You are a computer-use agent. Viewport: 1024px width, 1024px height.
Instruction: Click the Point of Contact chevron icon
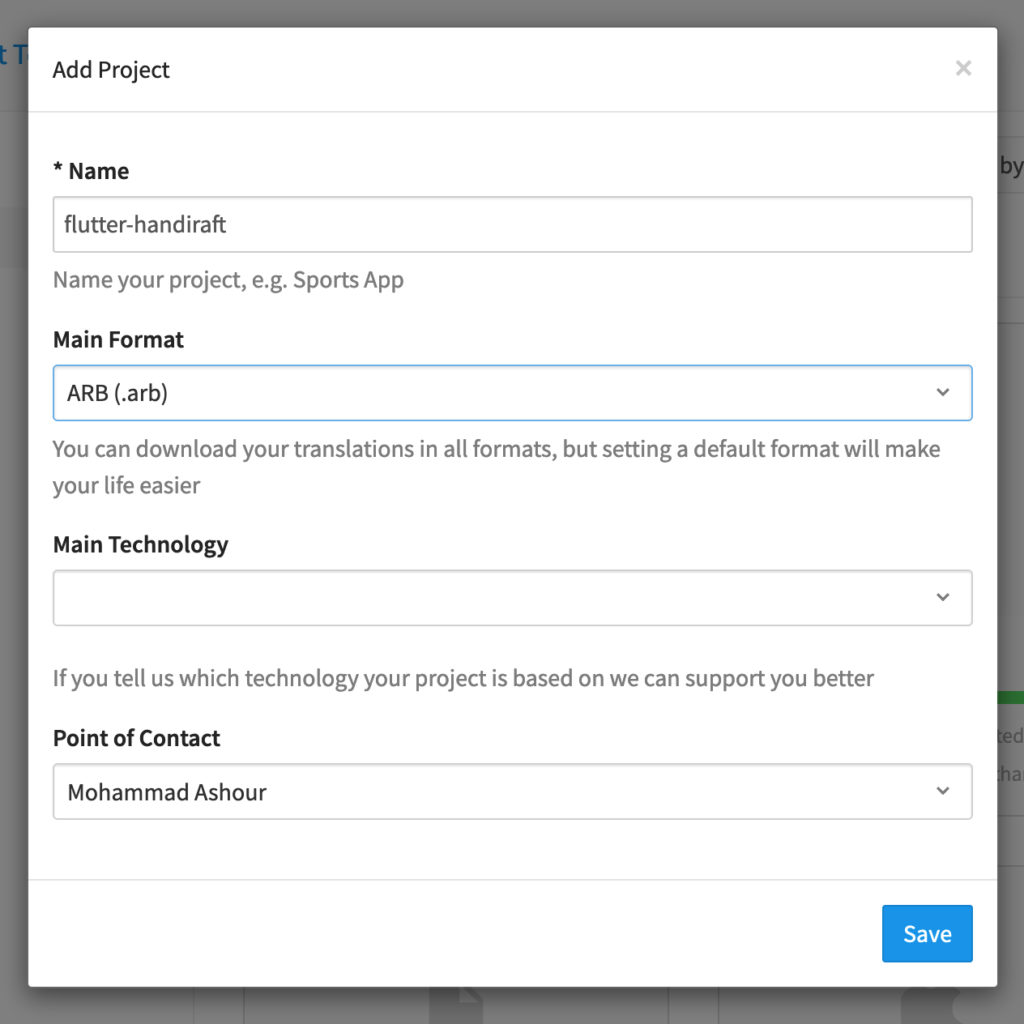point(942,791)
